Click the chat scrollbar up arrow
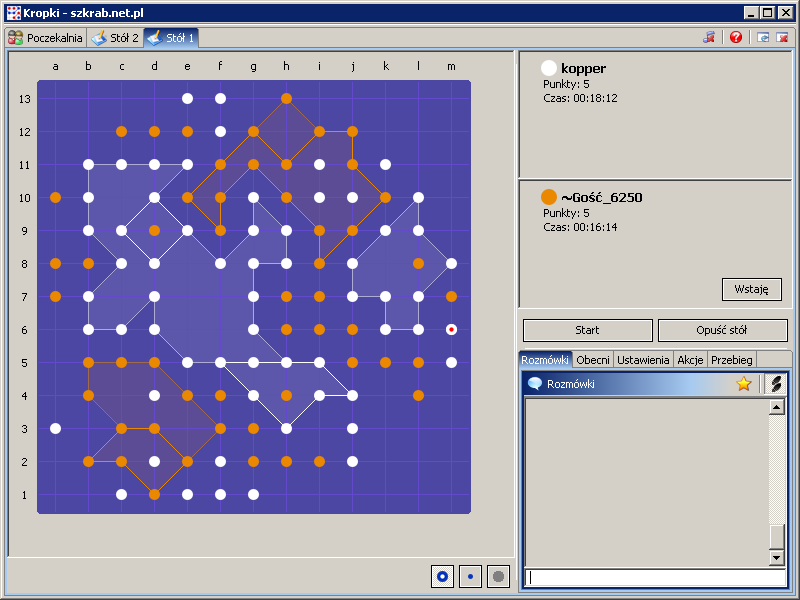The width and height of the screenshot is (800, 600). pyautogui.click(x=777, y=407)
